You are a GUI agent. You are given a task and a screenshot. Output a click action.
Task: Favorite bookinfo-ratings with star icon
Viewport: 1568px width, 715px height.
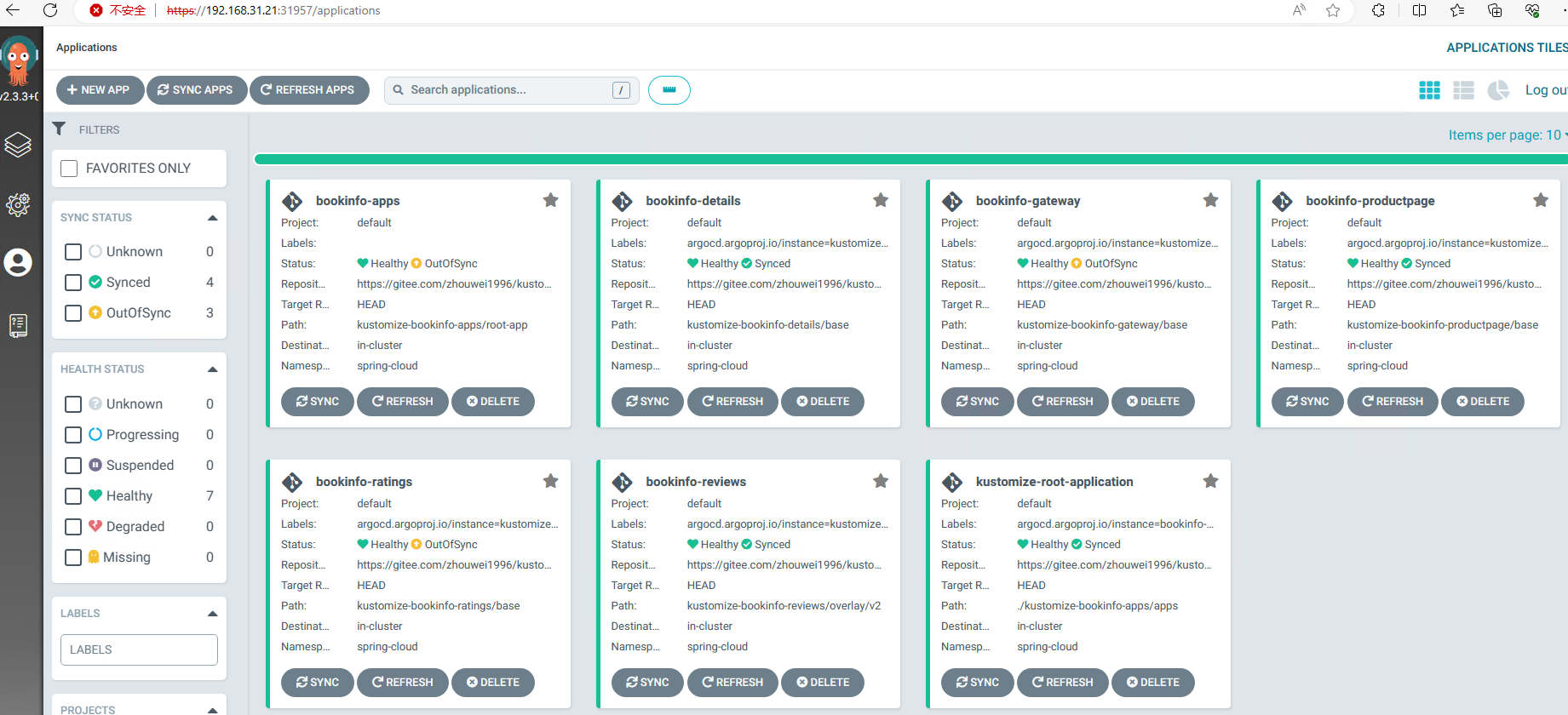coord(551,481)
